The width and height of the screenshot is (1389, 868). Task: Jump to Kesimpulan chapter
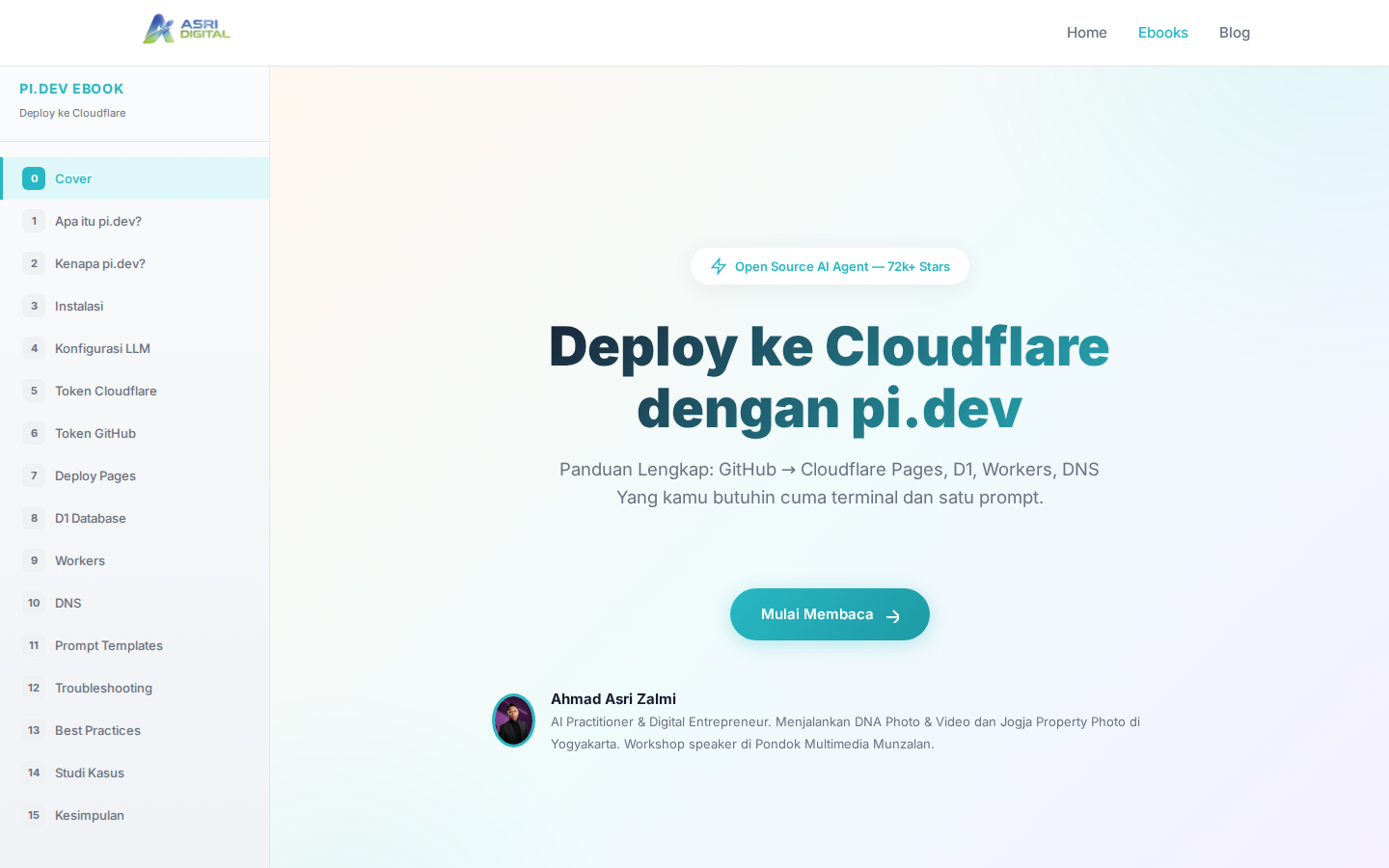click(135, 815)
